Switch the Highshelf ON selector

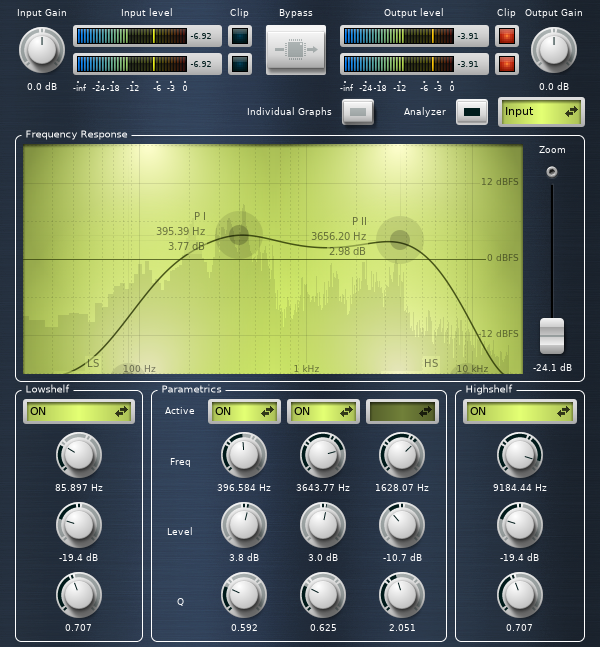pos(520,411)
